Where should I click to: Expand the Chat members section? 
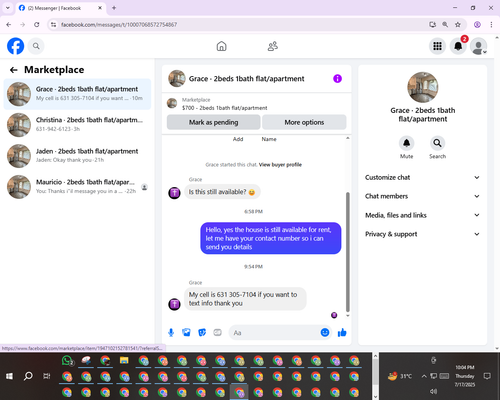click(x=422, y=196)
